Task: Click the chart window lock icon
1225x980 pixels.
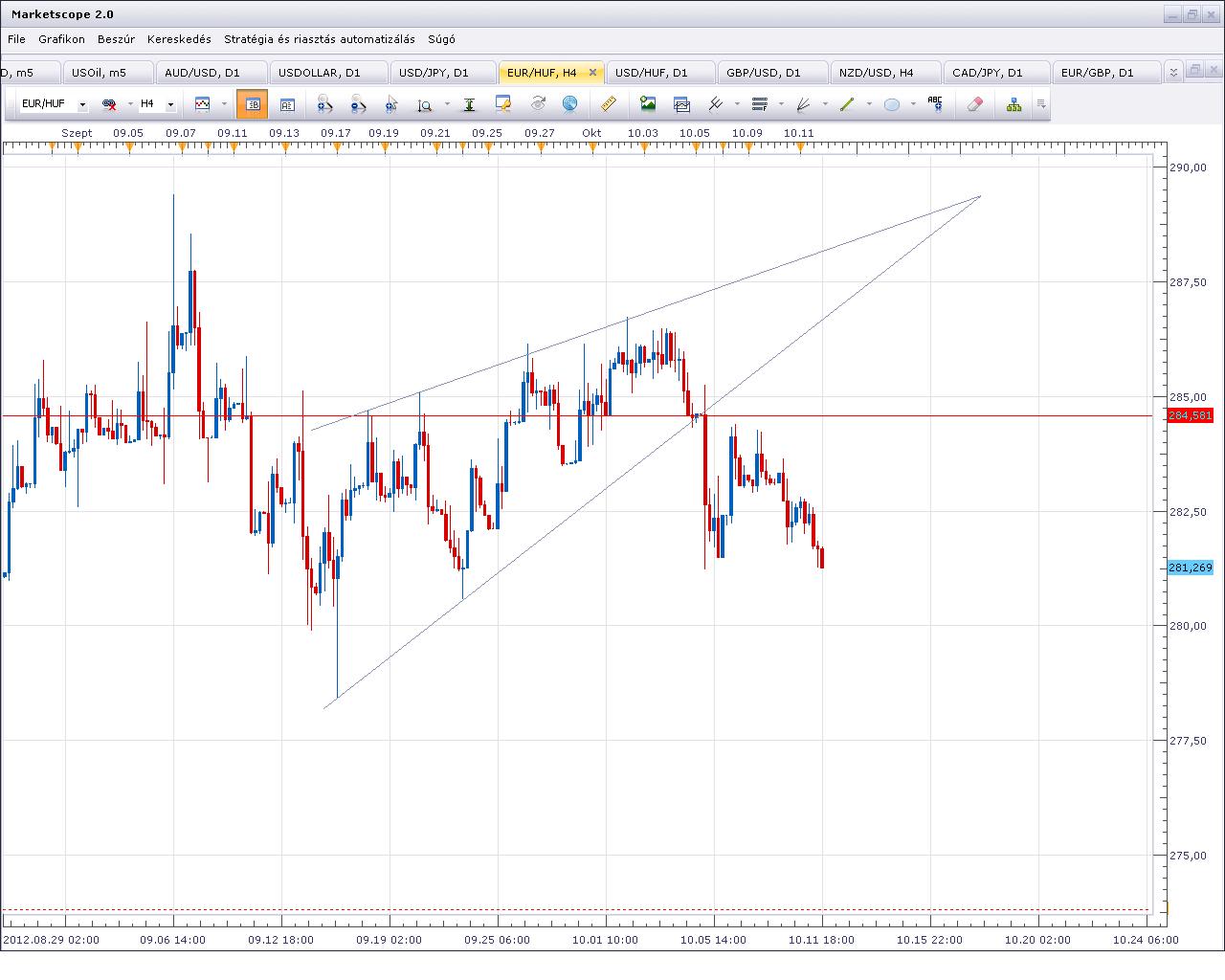Action: point(503,103)
